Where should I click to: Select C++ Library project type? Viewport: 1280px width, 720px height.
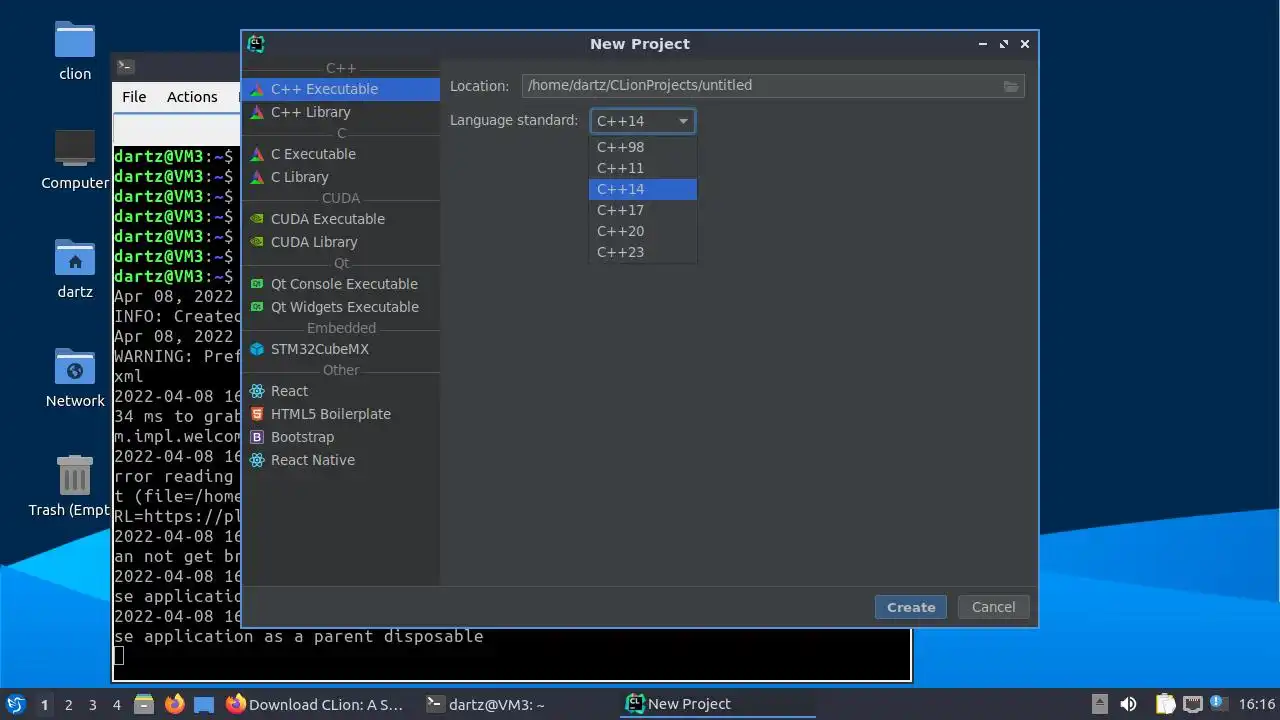[x=340, y=112]
